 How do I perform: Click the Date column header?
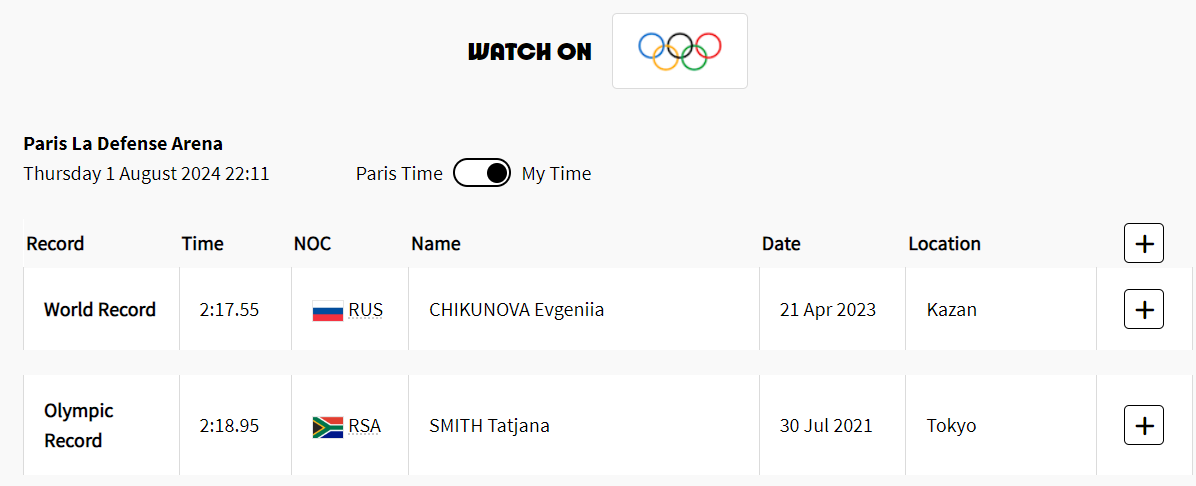781,244
